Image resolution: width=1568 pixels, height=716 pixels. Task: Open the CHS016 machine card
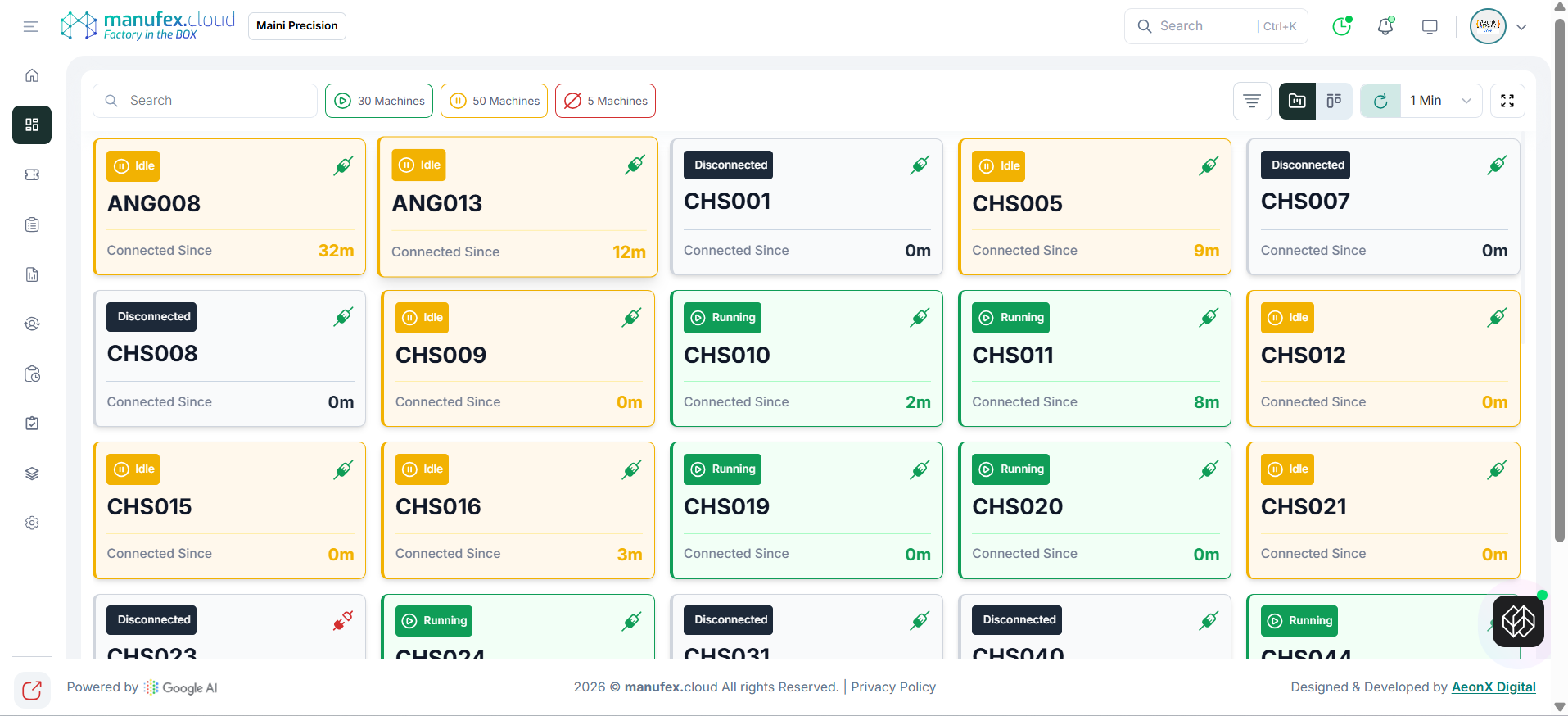point(517,510)
